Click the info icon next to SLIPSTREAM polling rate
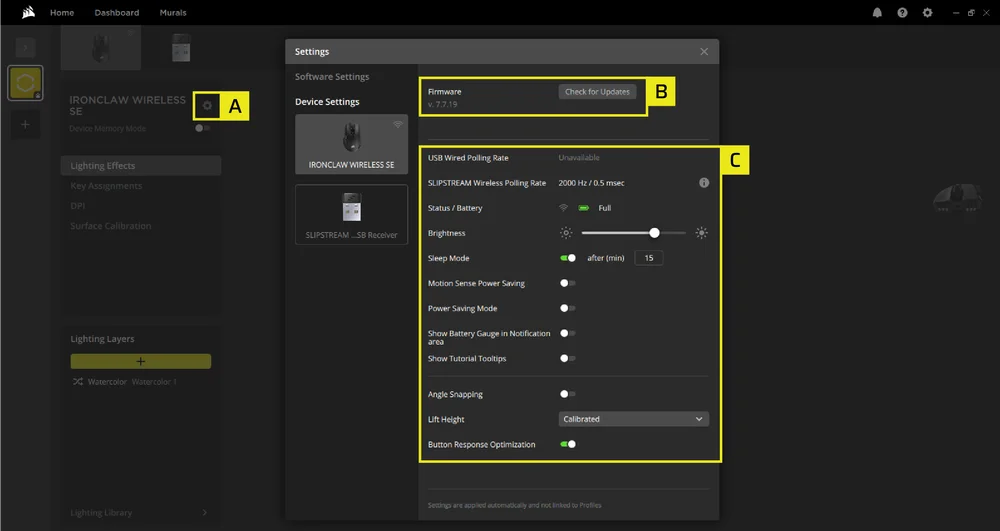This screenshot has height=531, width=1000. pyautogui.click(x=703, y=183)
